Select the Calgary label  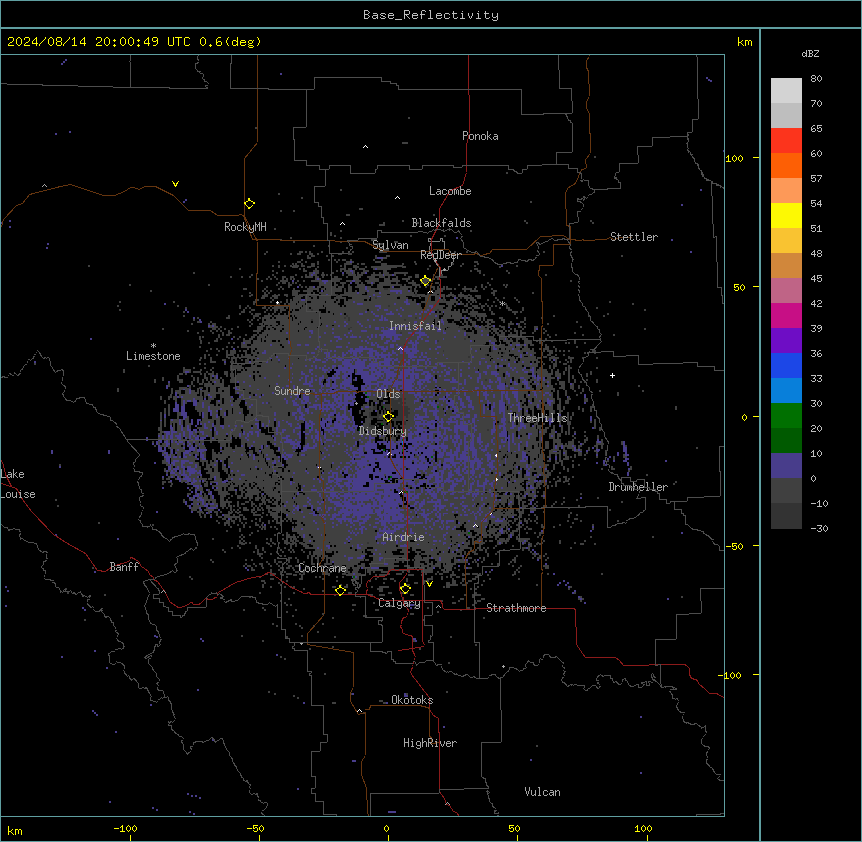coord(400,603)
